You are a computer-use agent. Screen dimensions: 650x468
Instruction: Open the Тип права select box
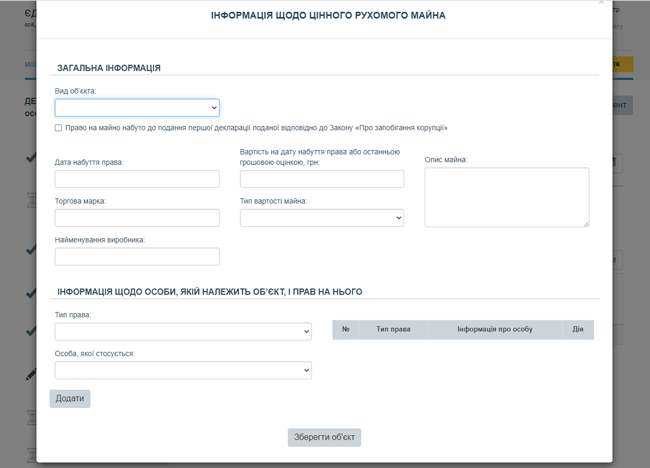pyautogui.click(x=183, y=331)
